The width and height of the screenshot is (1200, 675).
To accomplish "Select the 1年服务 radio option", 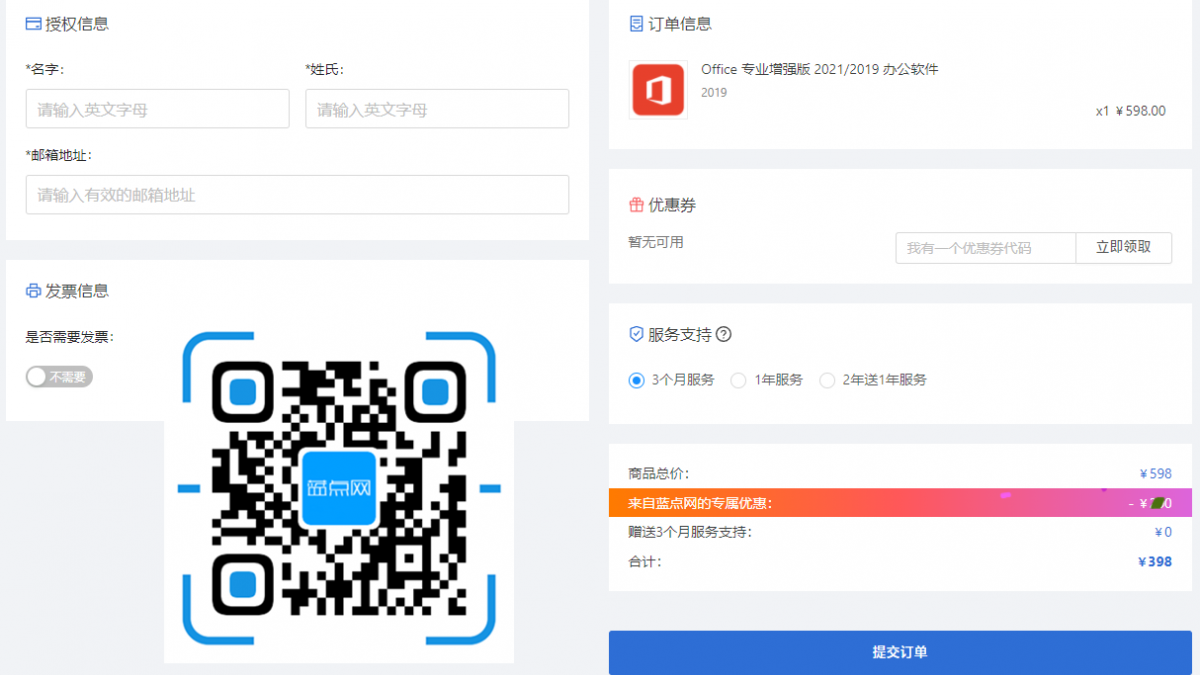I will tap(739, 380).
